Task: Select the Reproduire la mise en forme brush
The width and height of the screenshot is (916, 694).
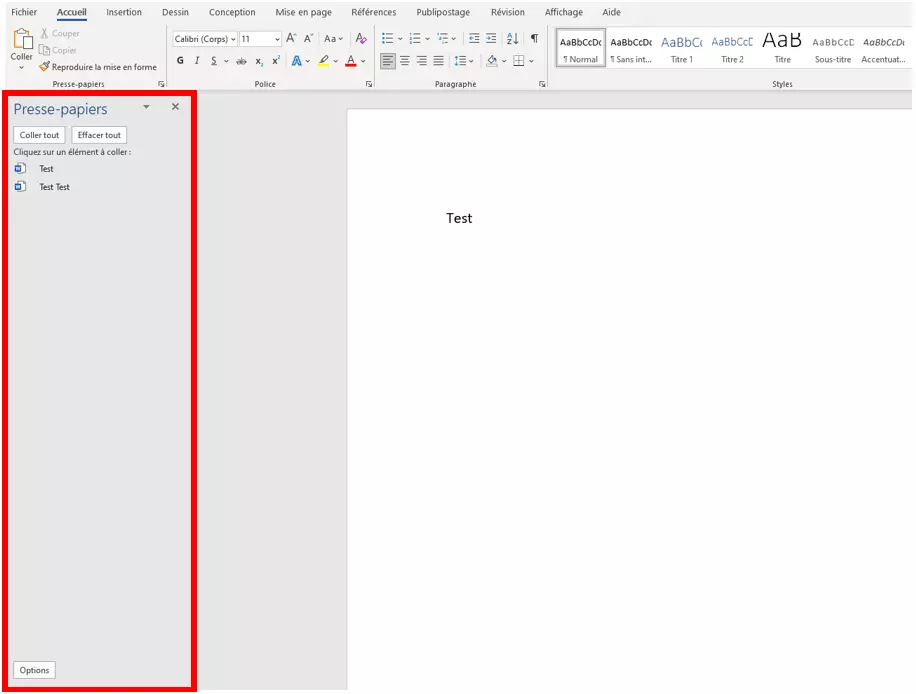Action: (98, 67)
